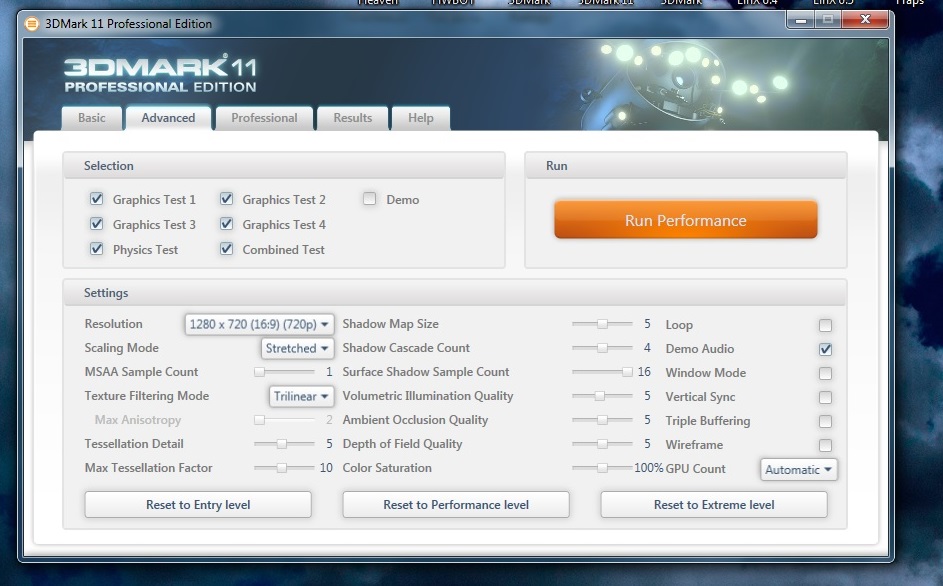Screen dimensions: 943x586
Task: Disable the Demo Audio option
Action: pyautogui.click(x=825, y=349)
